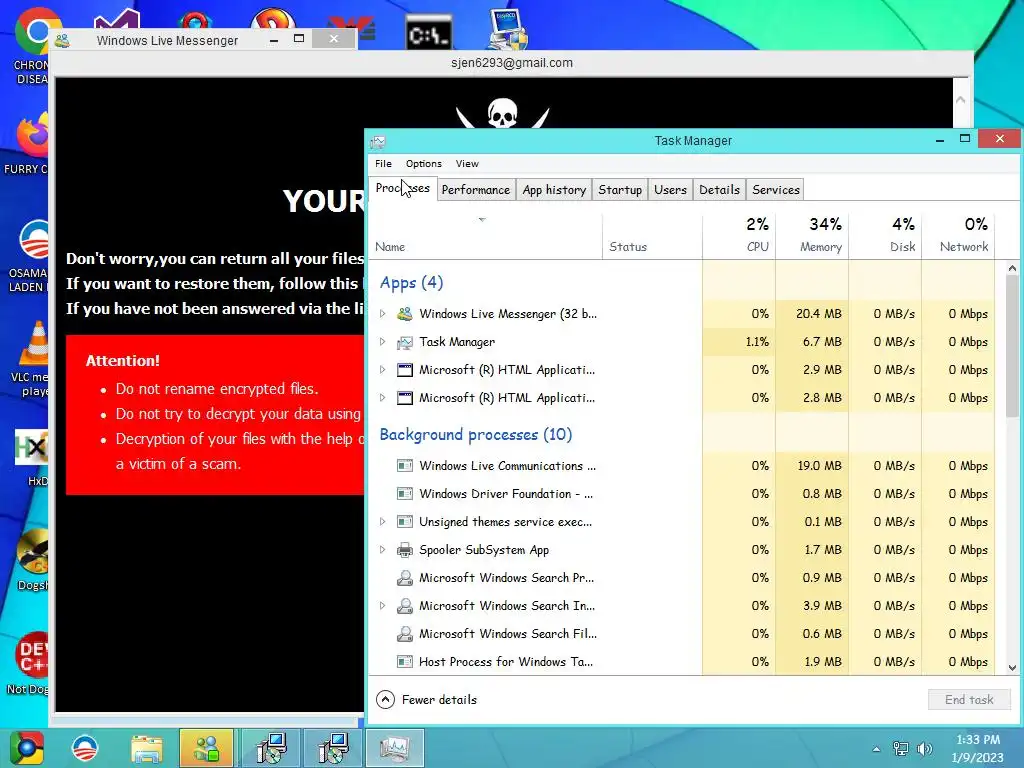
Task: Click the first Microsoft HTML Application icon
Action: click(405, 370)
